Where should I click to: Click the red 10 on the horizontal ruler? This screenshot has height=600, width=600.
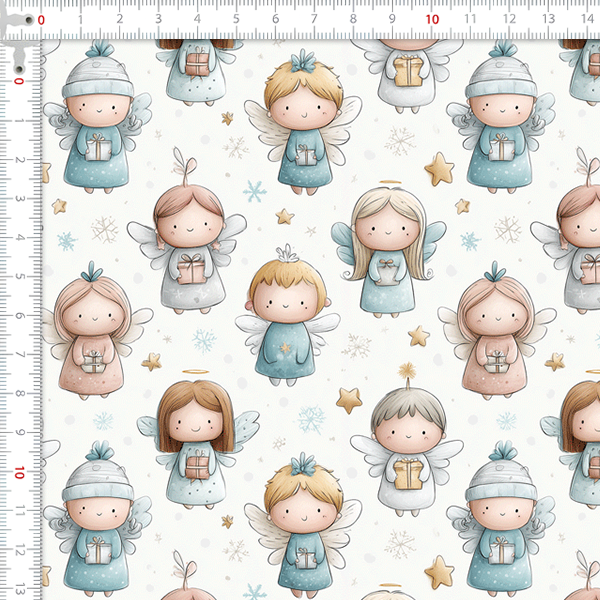[x=432, y=19]
